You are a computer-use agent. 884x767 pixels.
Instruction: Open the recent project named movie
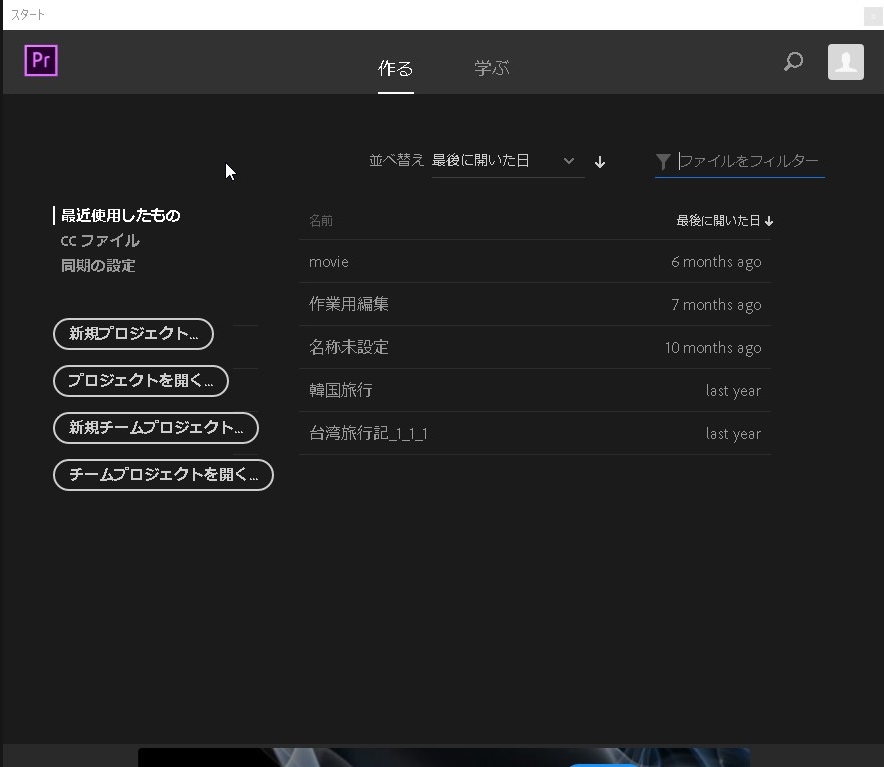pos(329,262)
